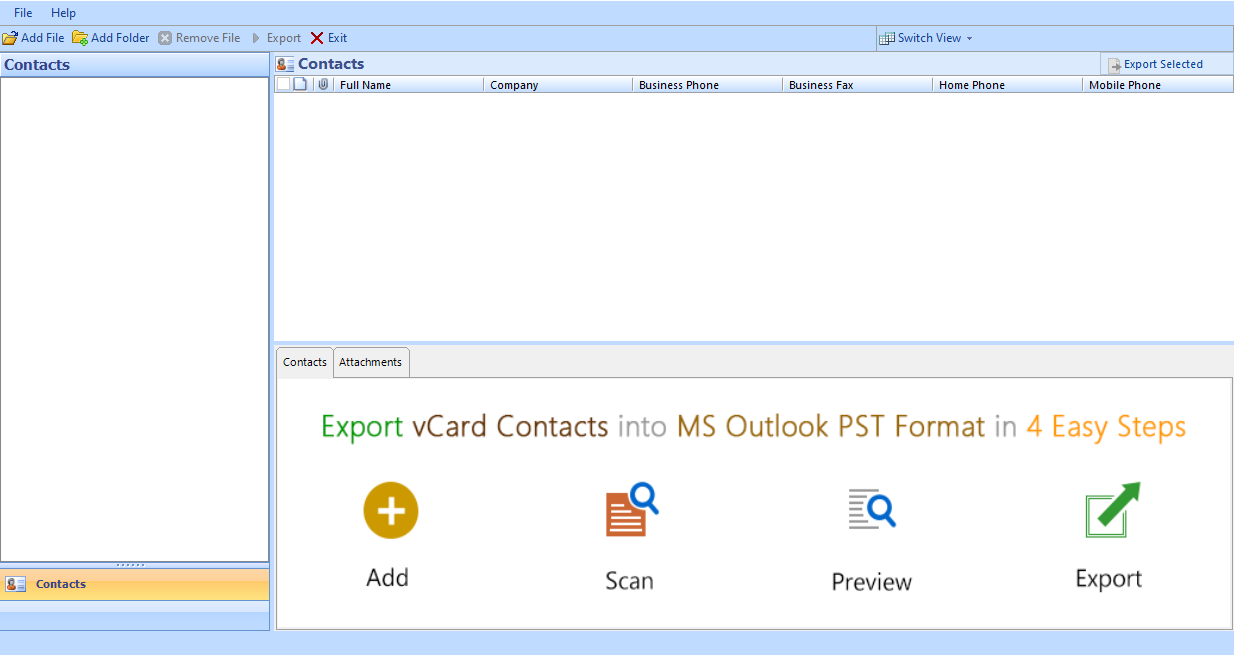Sort by the Business Fax column
The width and height of the screenshot is (1234, 655).
pyautogui.click(x=857, y=85)
